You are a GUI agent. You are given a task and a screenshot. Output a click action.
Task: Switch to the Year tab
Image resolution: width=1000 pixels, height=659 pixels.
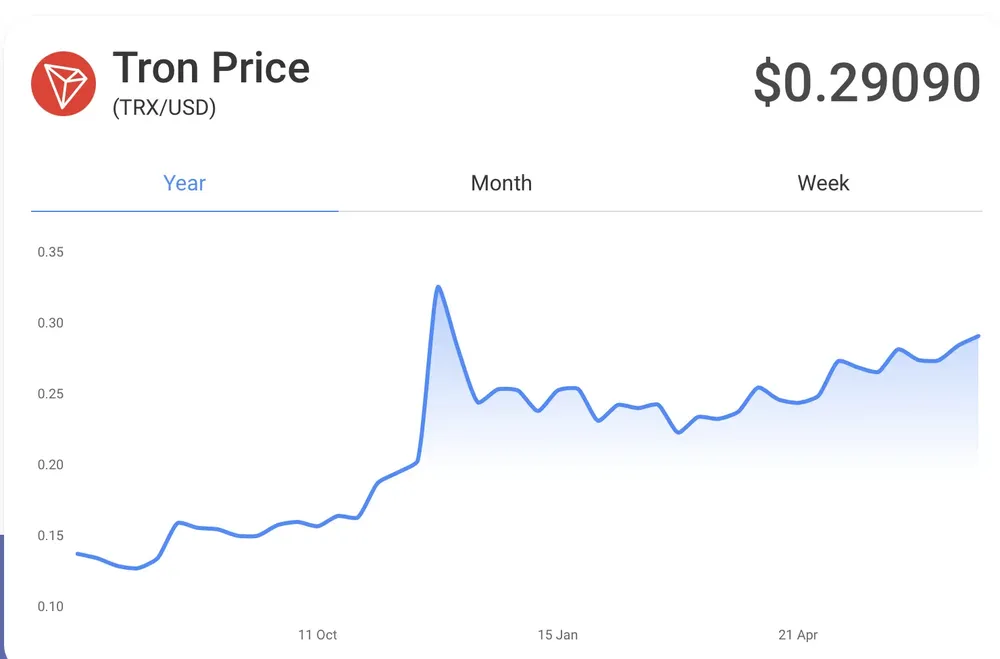(184, 183)
